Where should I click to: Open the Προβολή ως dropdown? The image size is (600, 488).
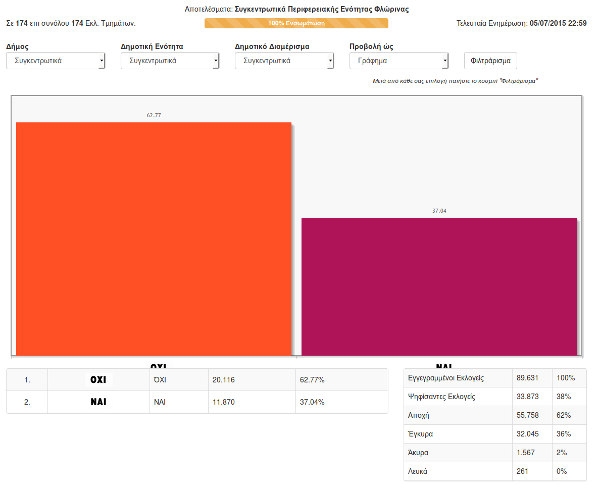[x=398, y=61]
